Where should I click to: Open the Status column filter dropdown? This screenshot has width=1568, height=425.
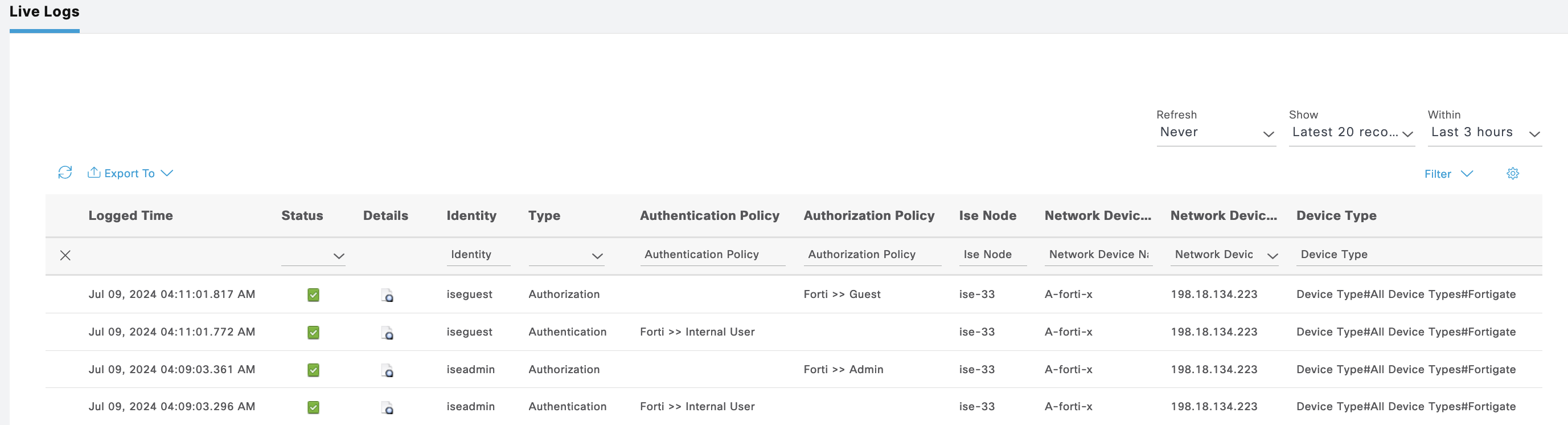point(314,256)
